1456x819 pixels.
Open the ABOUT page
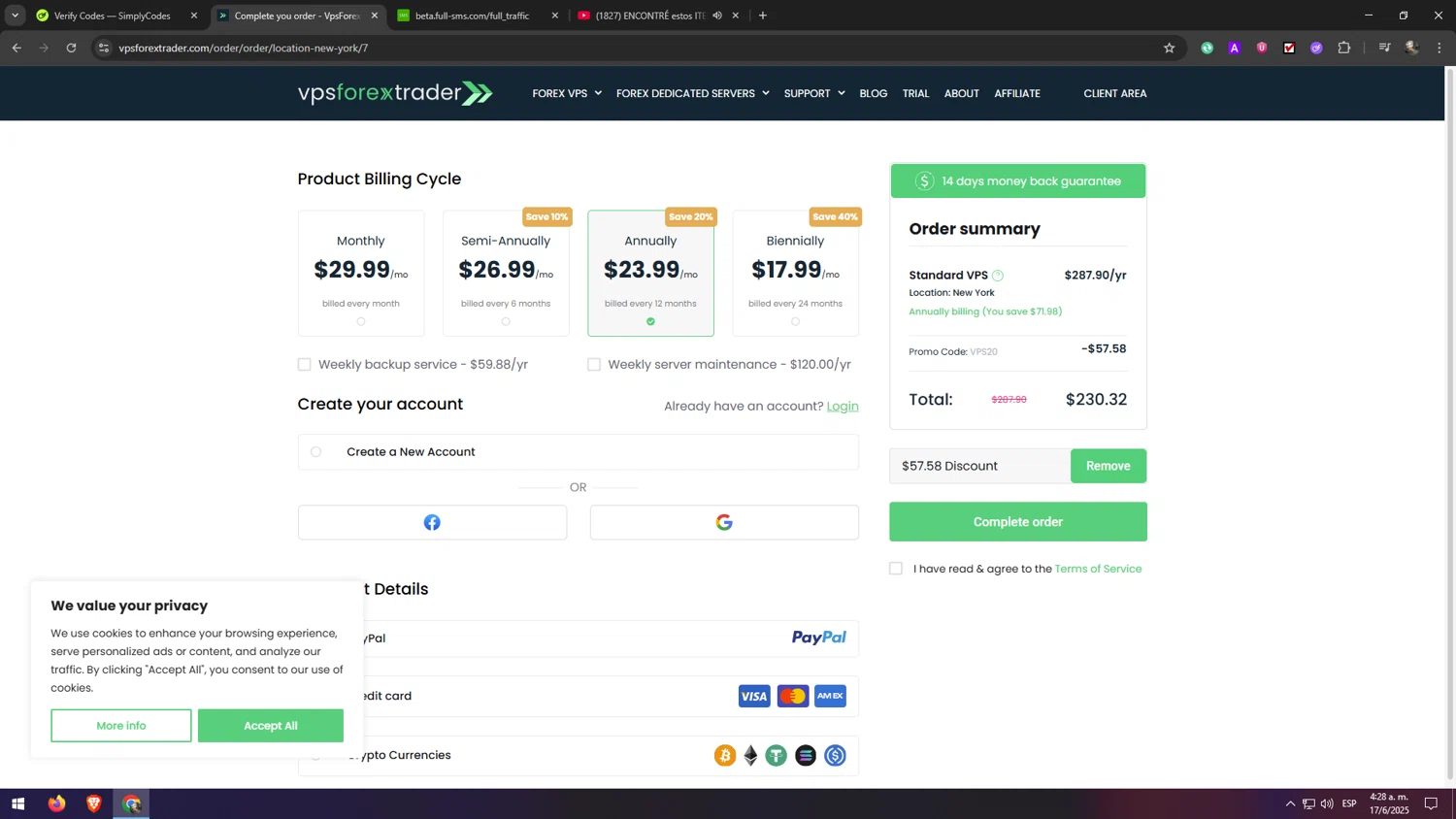point(962,93)
